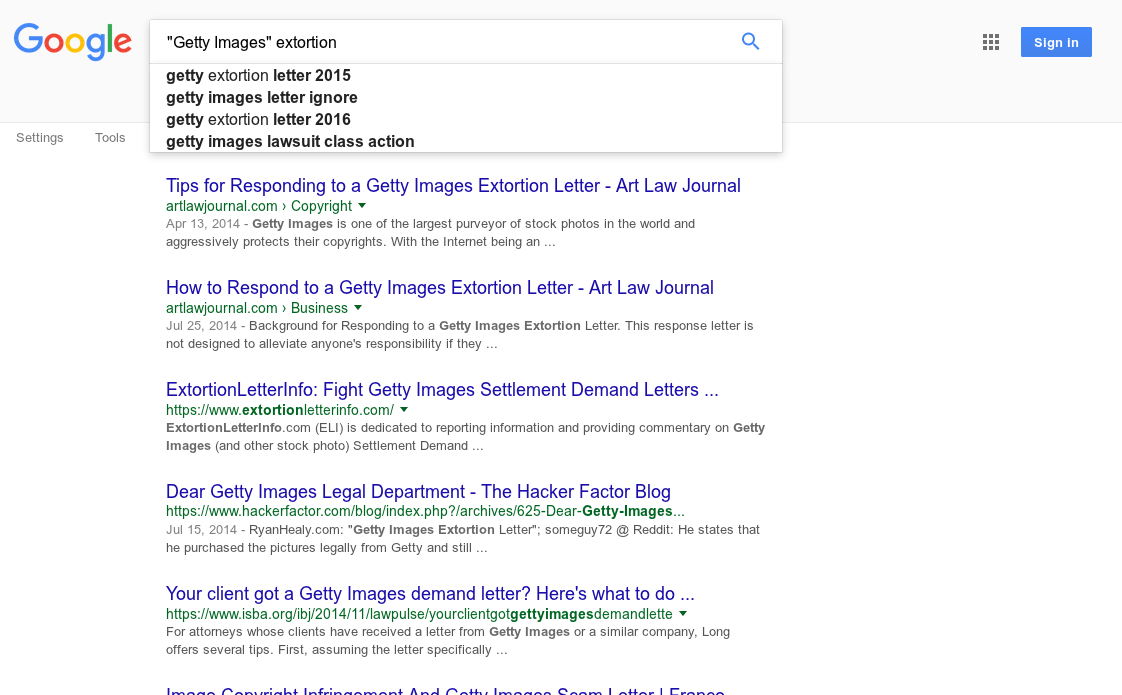This screenshot has width=1122, height=695.
Task: Choose suggestion 'getty extortion letter 2016'
Action: (258, 120)
